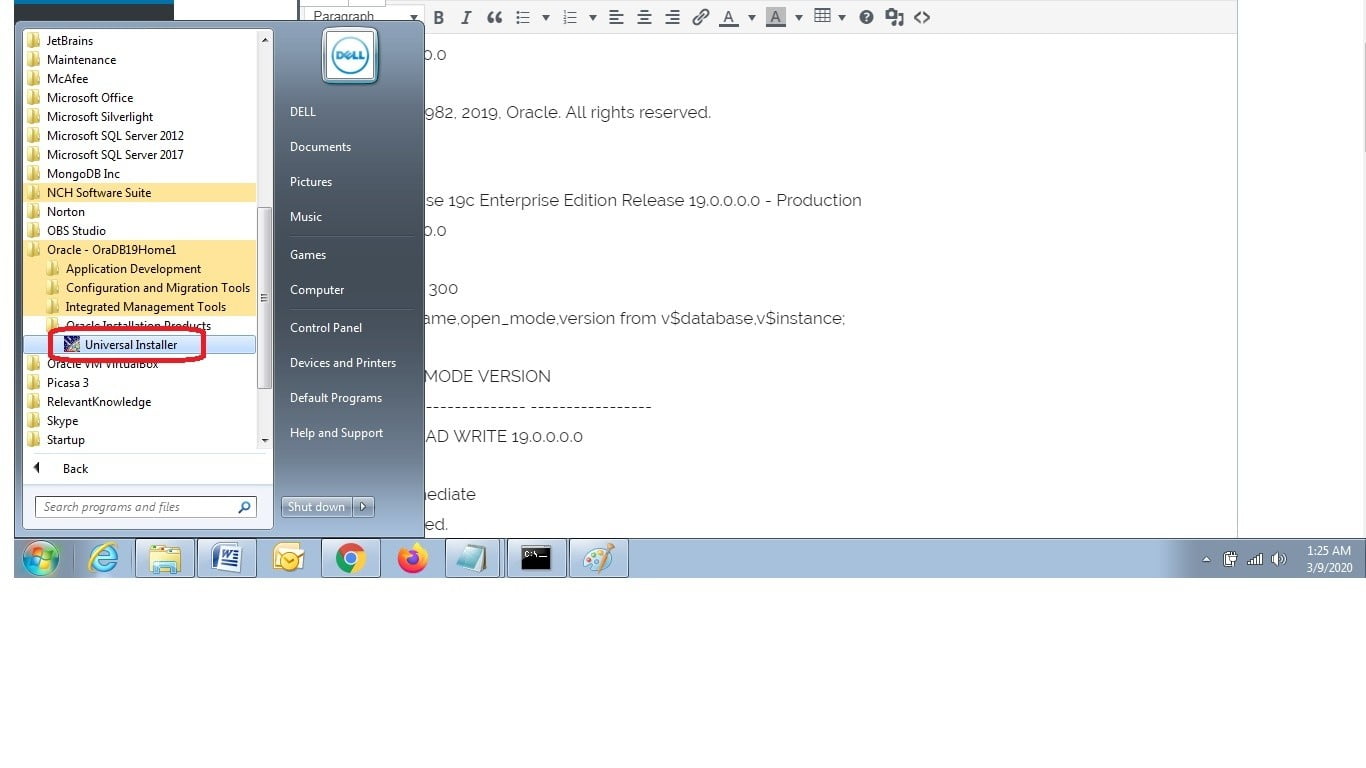Open Documents from start menu
1366x768 pixels.
tap(320, 147)
